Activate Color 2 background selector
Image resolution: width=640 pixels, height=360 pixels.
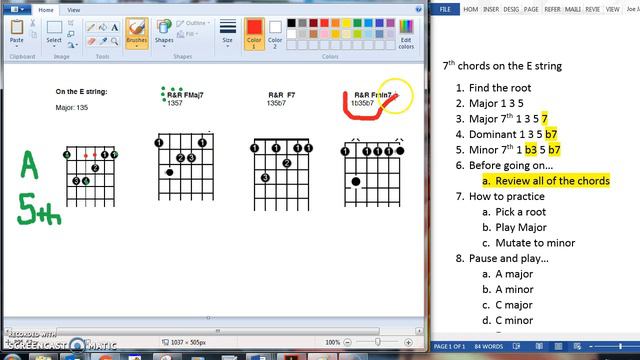(275, 34)
